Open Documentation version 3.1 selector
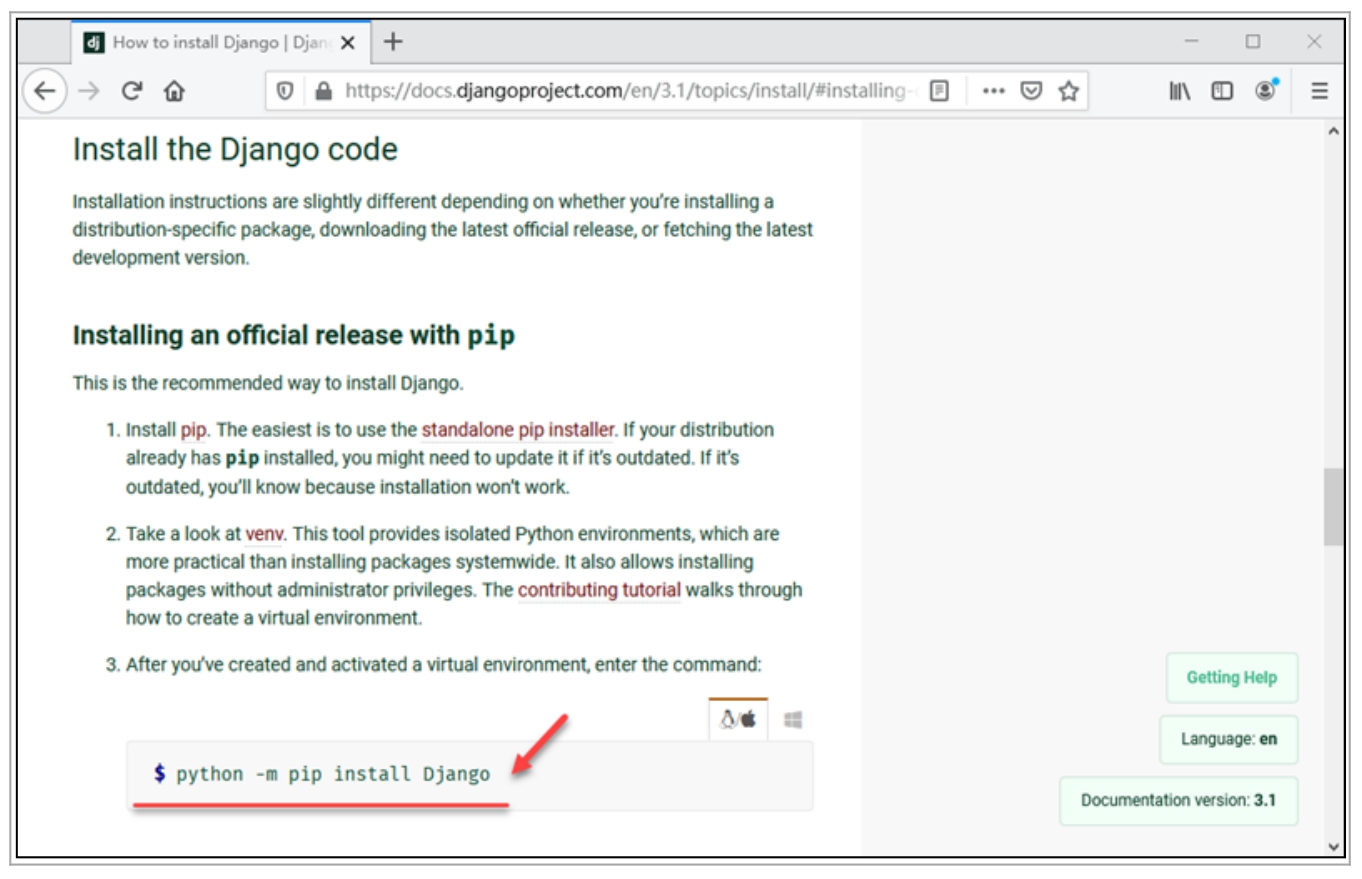This screenshot has height=879, width=1362. tap(1178, 801)
